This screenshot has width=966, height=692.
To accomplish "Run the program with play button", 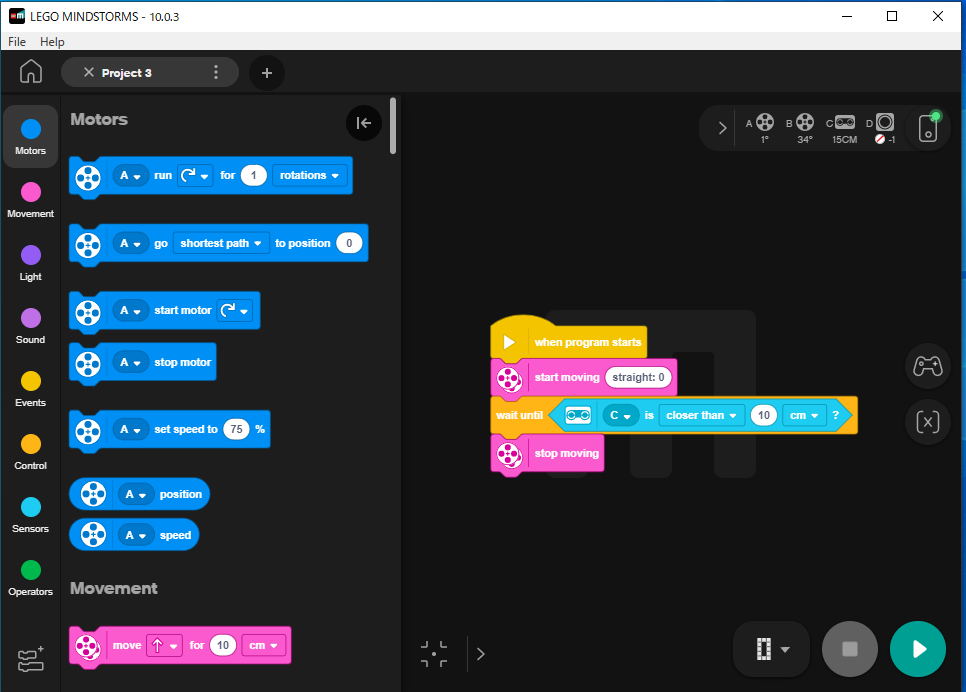I will pyautogui.click(x=918, y=649).
